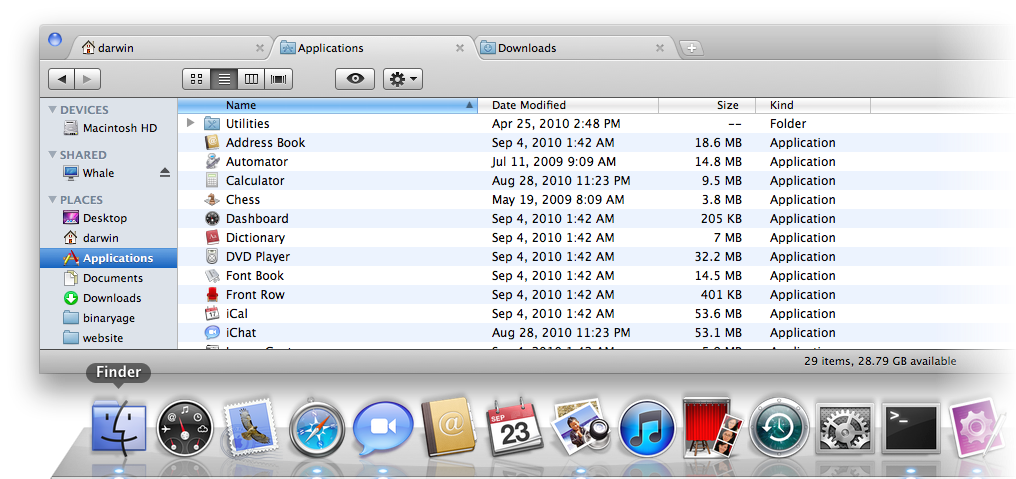Open iChat bubble icon in Dock
1016x479 pixels.
coord(382,428)
